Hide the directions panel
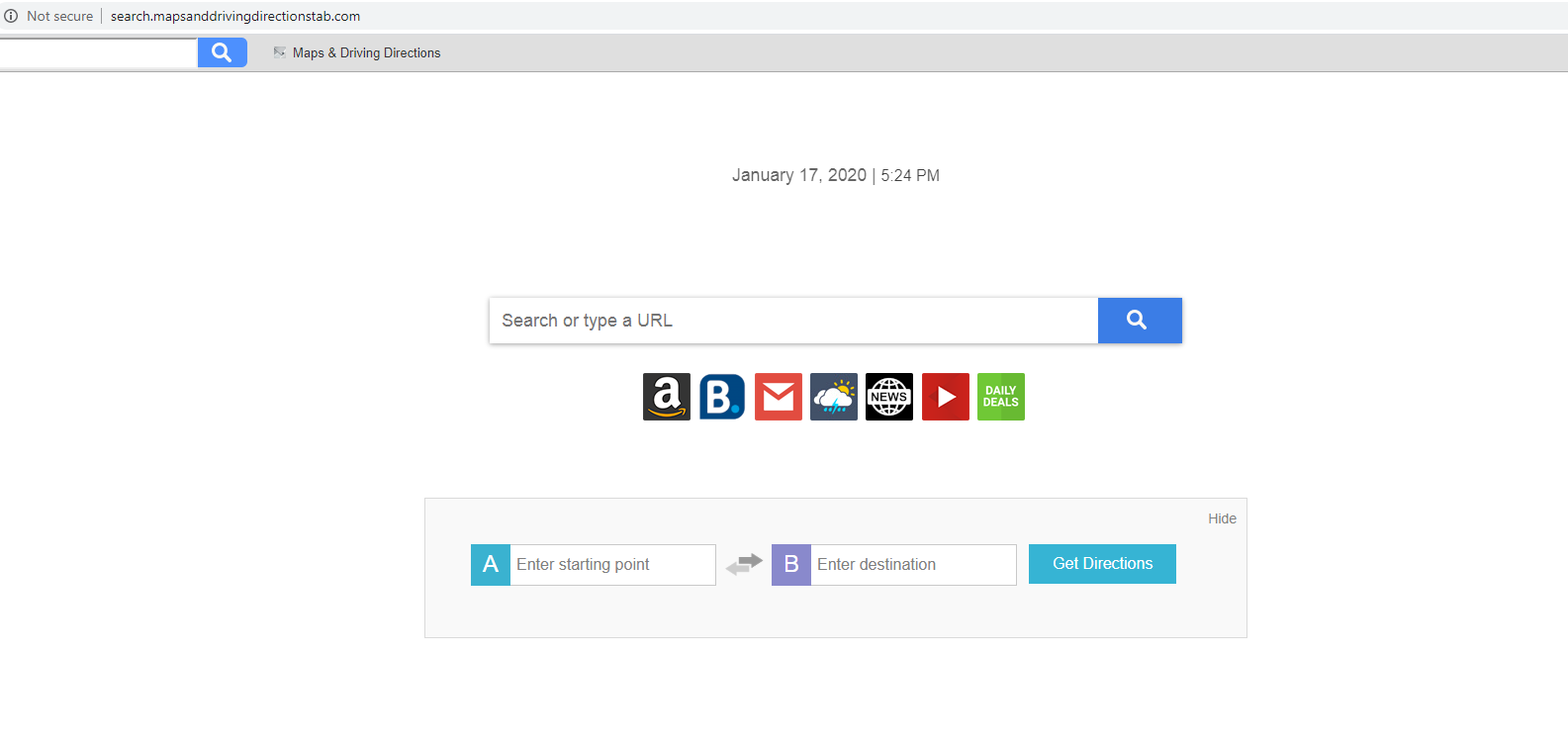 pos(1222,518)
